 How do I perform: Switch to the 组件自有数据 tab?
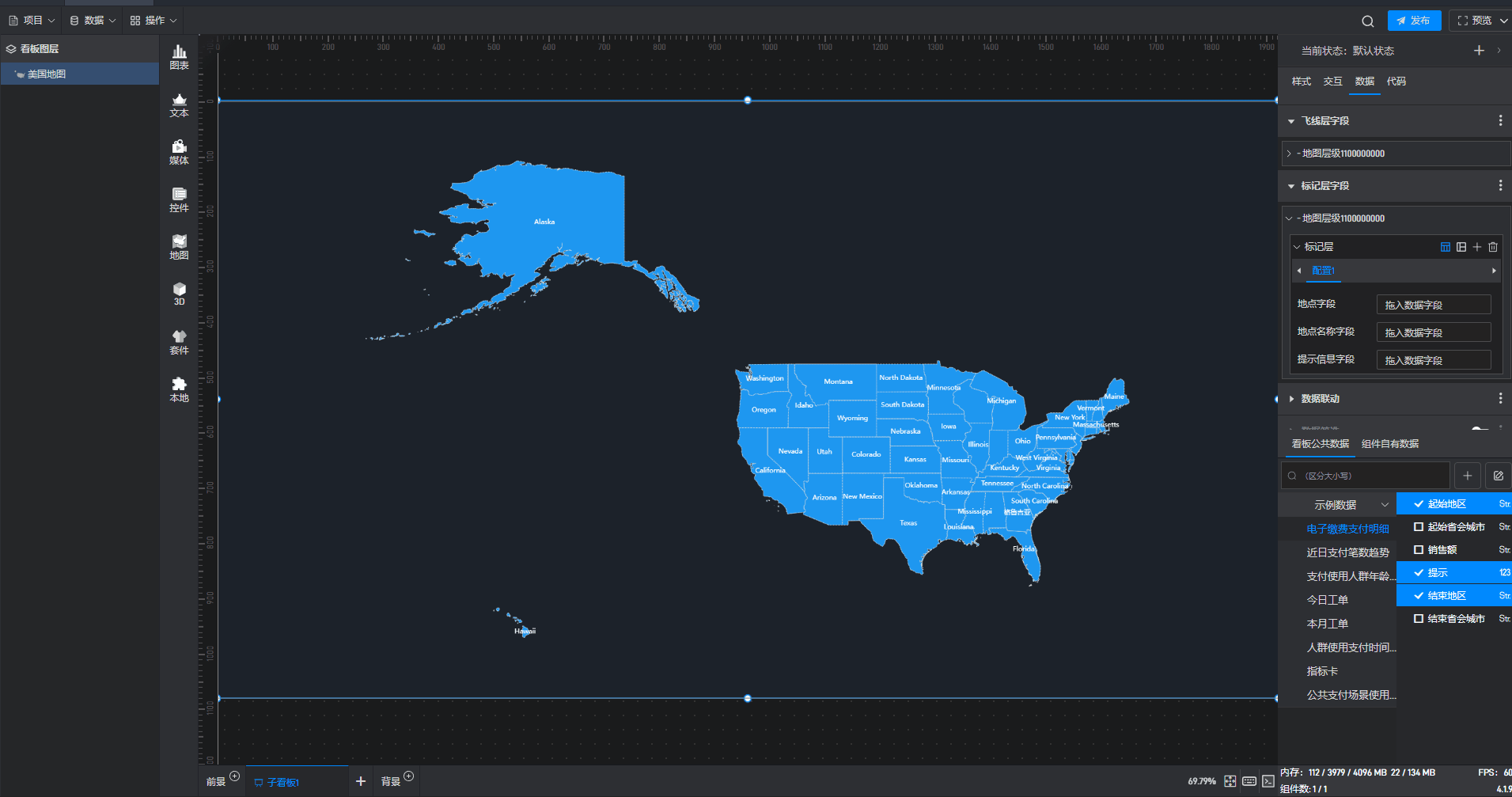[1390, 444]
